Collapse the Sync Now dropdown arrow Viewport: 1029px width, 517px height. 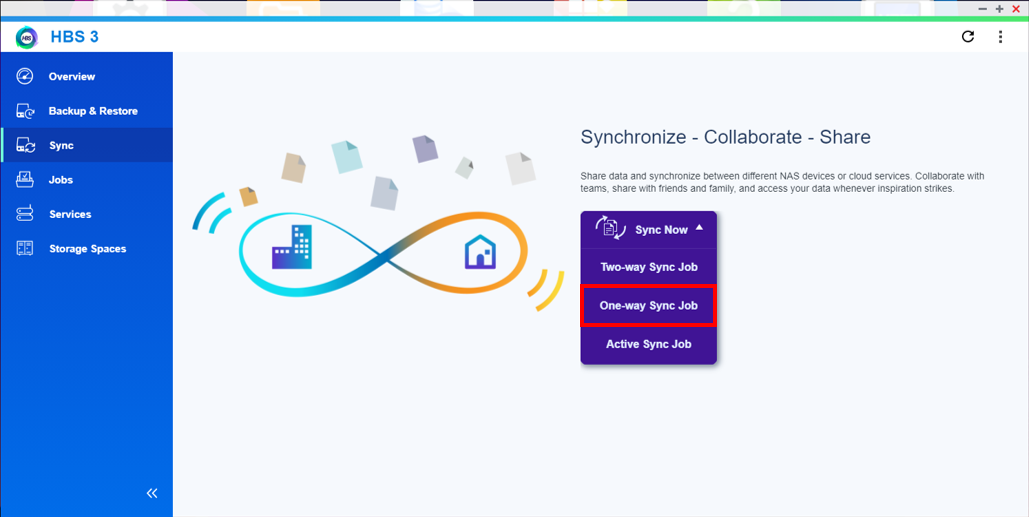tap(699, 228)
